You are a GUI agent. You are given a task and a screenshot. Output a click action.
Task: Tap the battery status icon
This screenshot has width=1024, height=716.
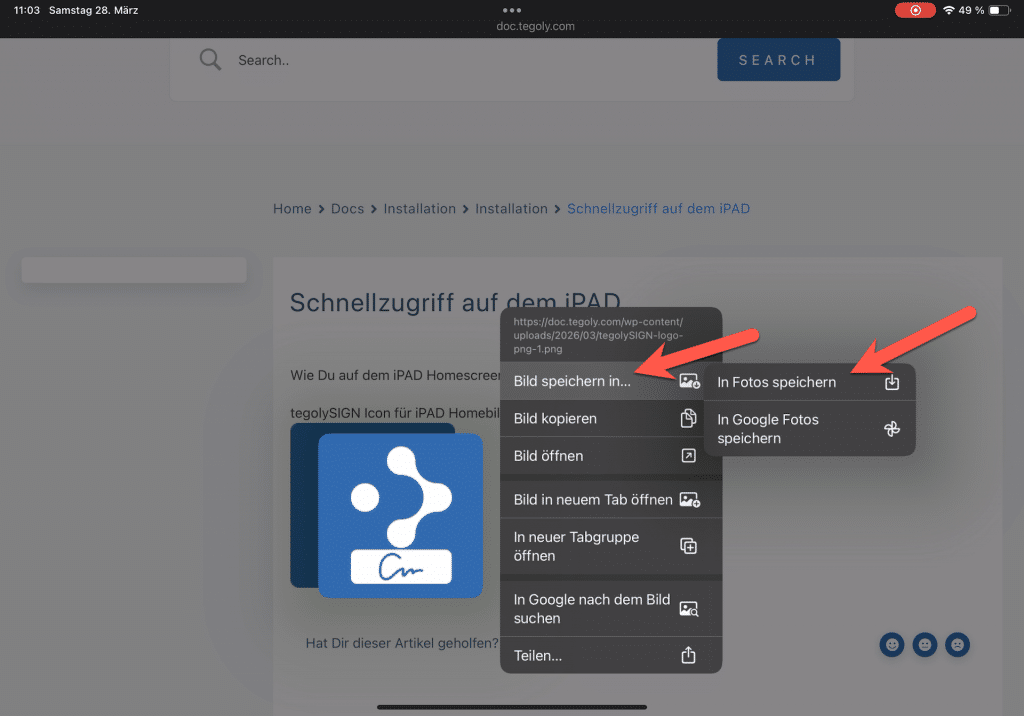[x=1000, y=10]
